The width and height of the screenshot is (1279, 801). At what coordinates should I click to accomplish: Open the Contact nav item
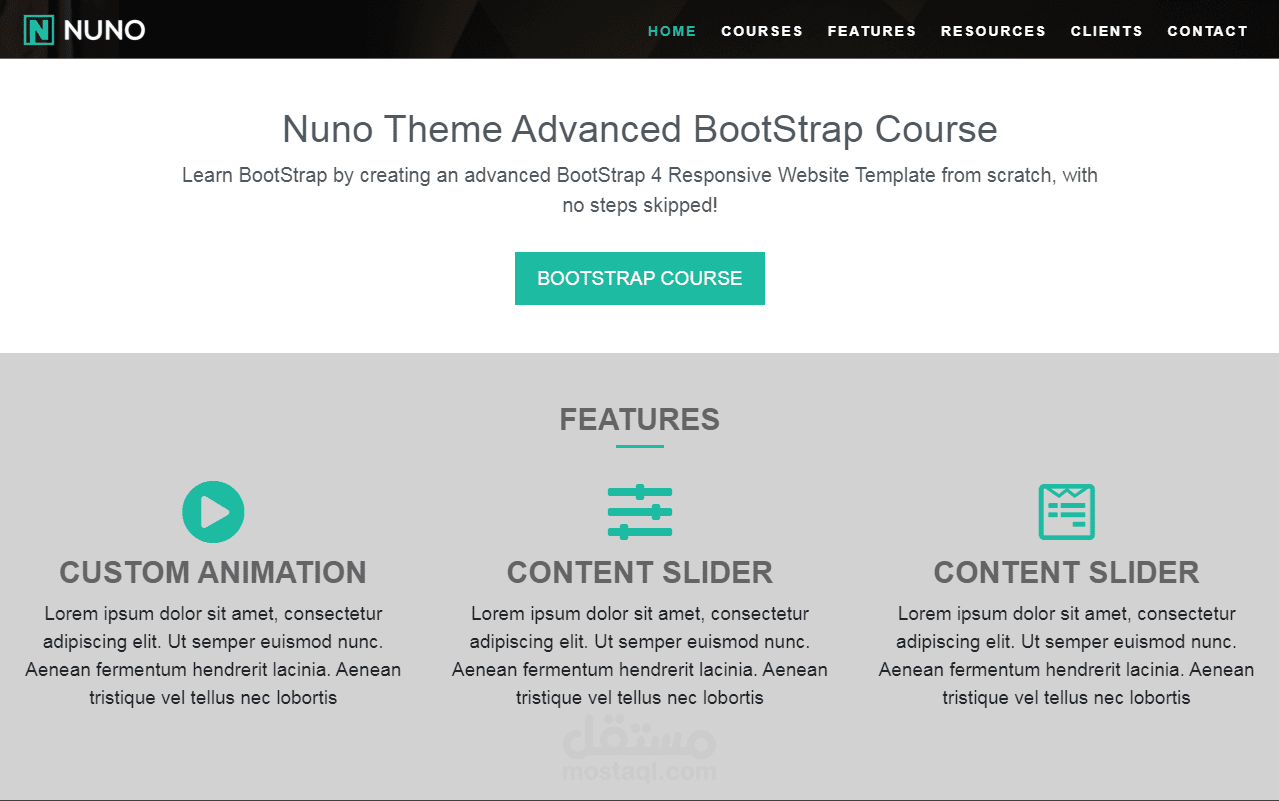point(1208,31)
